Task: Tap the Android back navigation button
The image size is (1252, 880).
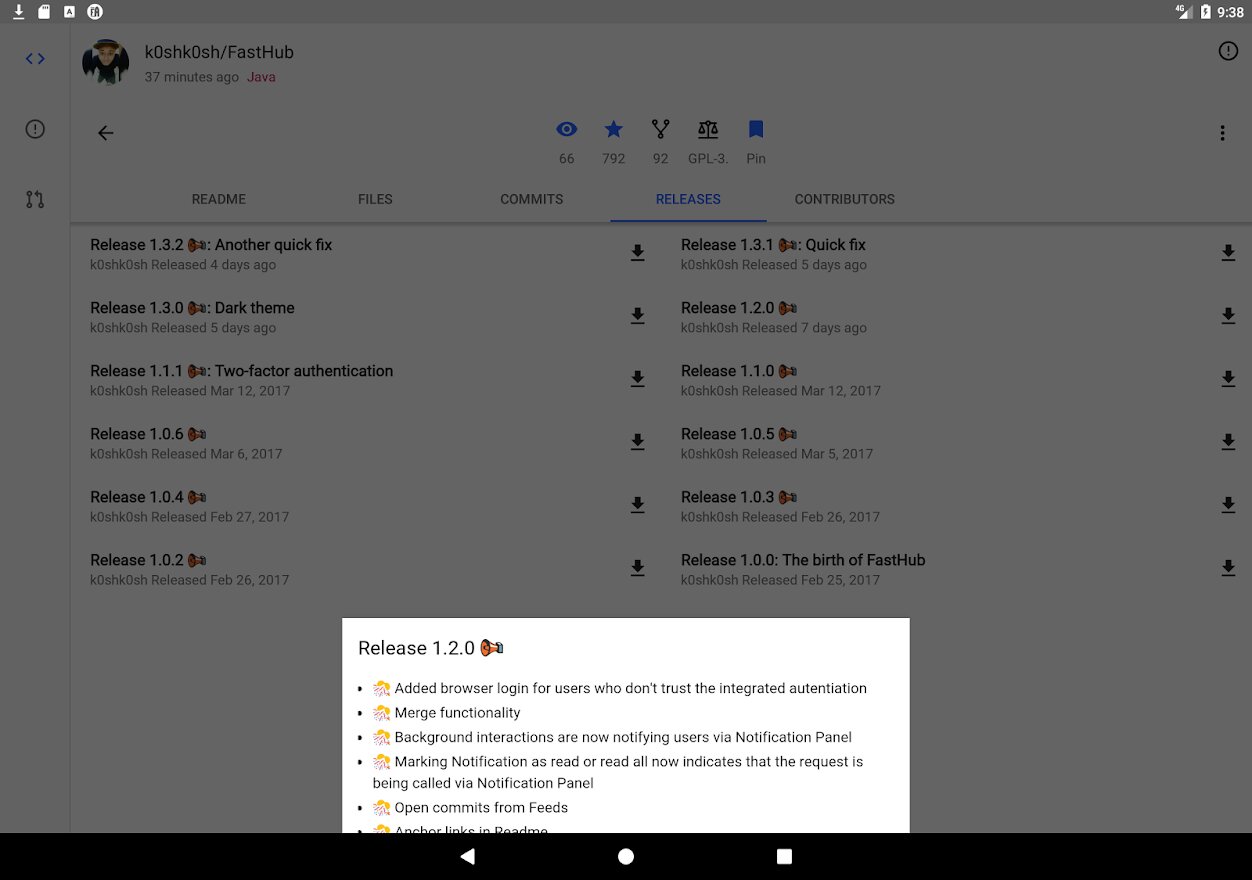Action: (467, 856)
